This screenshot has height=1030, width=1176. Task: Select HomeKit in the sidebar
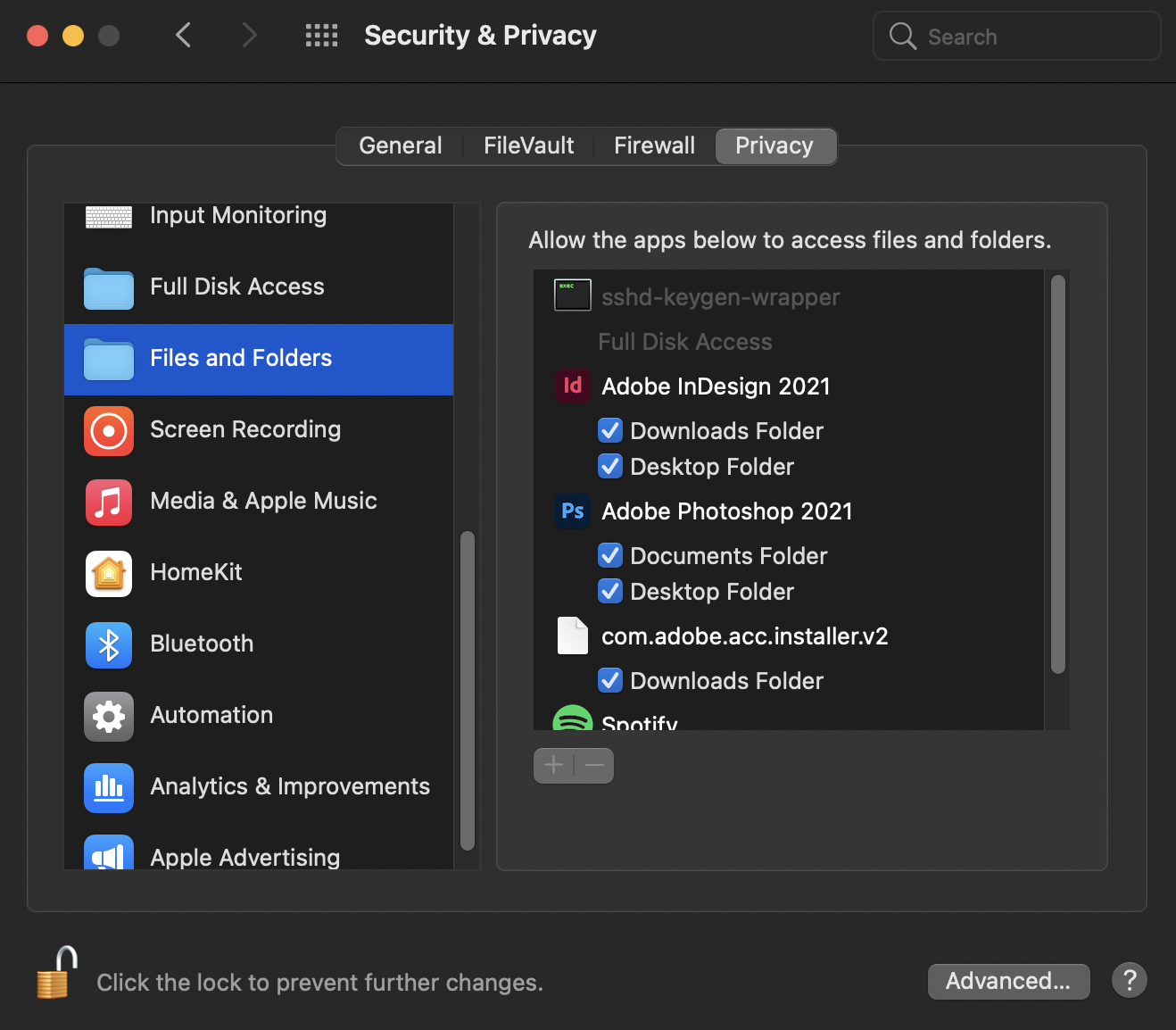coord(259,574)
